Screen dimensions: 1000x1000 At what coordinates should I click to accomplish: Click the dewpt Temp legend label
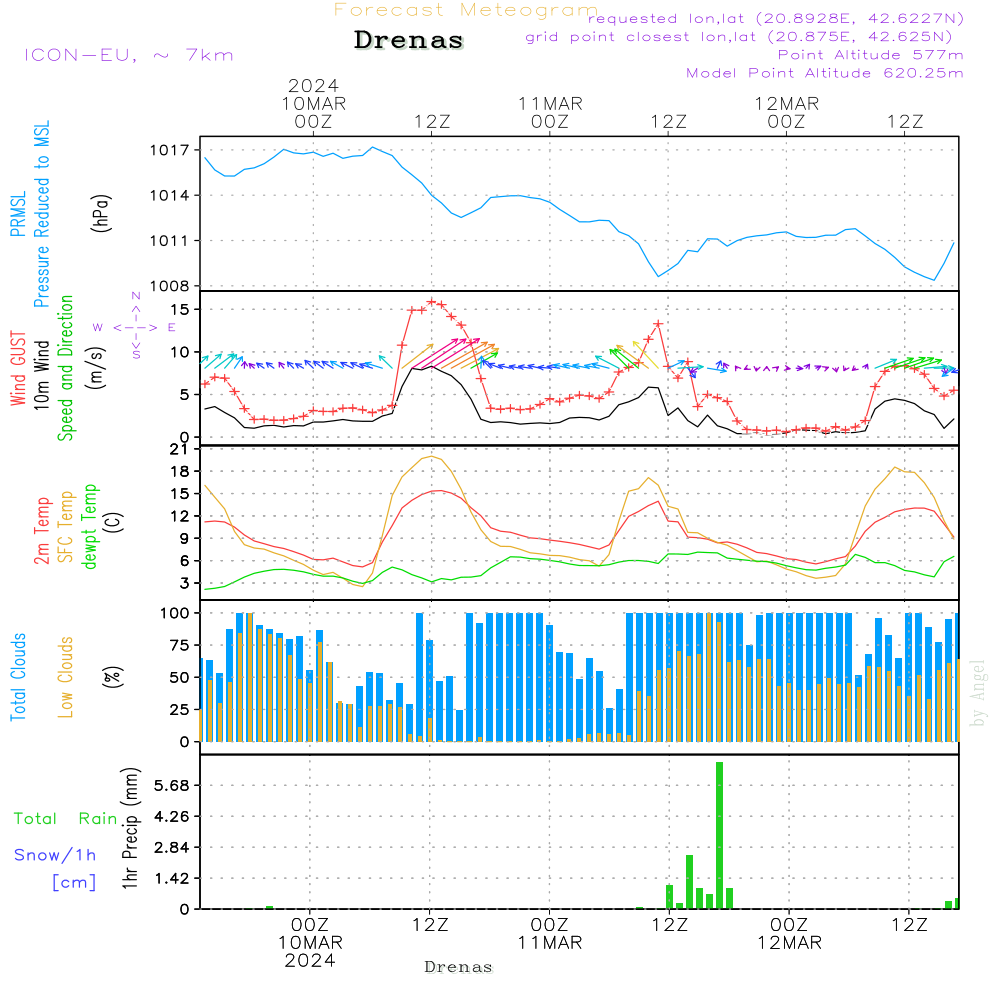[90, 527]
